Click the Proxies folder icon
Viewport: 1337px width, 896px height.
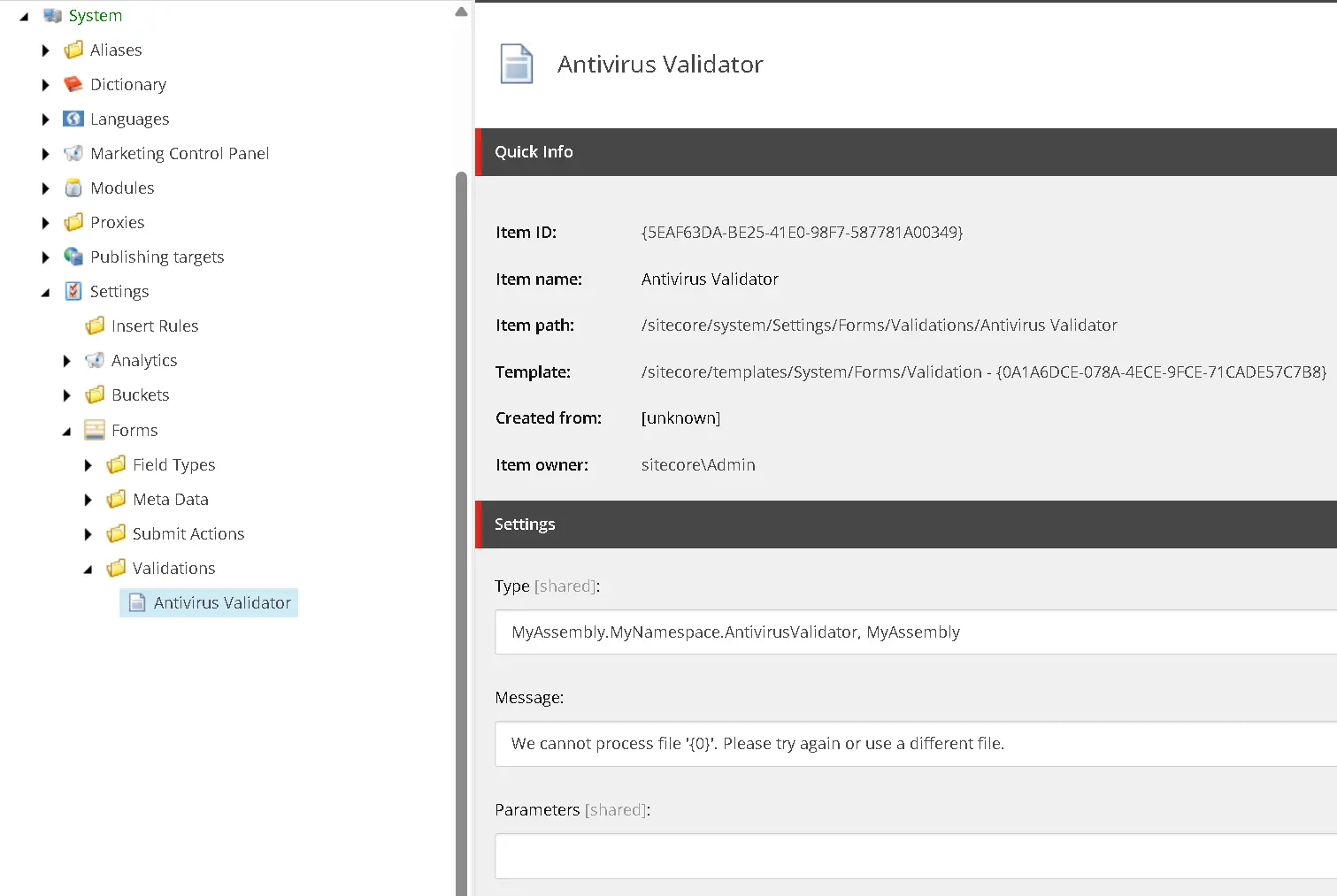click(73, 223)
